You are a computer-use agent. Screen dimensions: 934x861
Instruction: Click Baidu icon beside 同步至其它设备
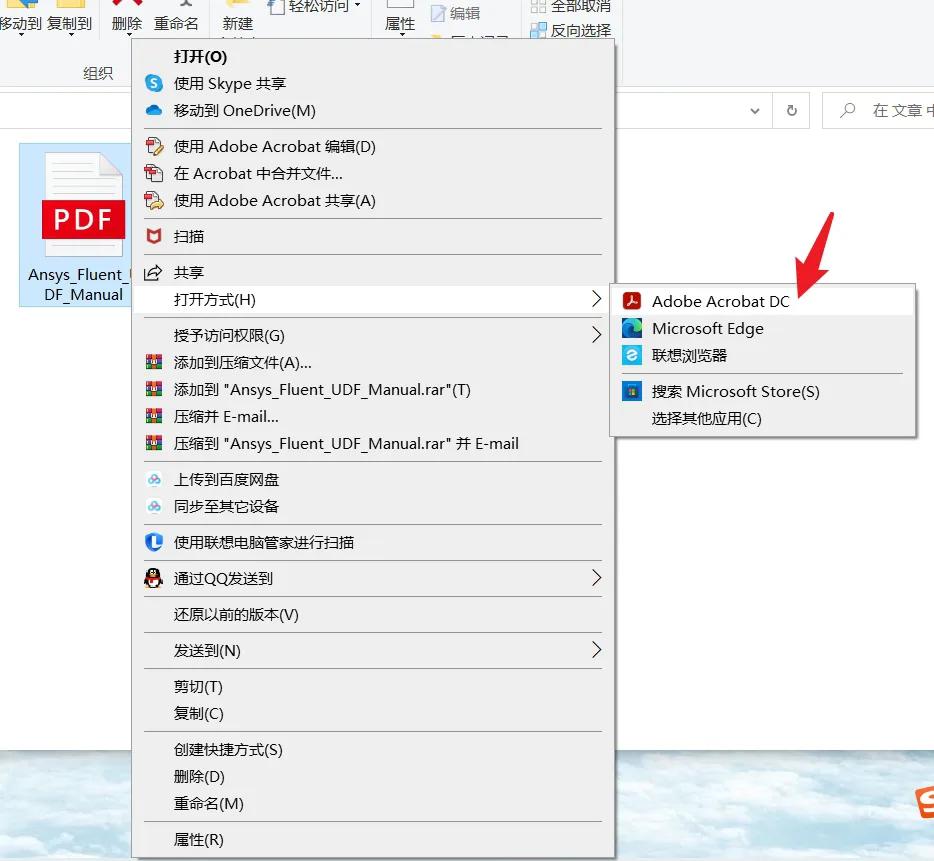pyautogui.click(x=154, y=506)
